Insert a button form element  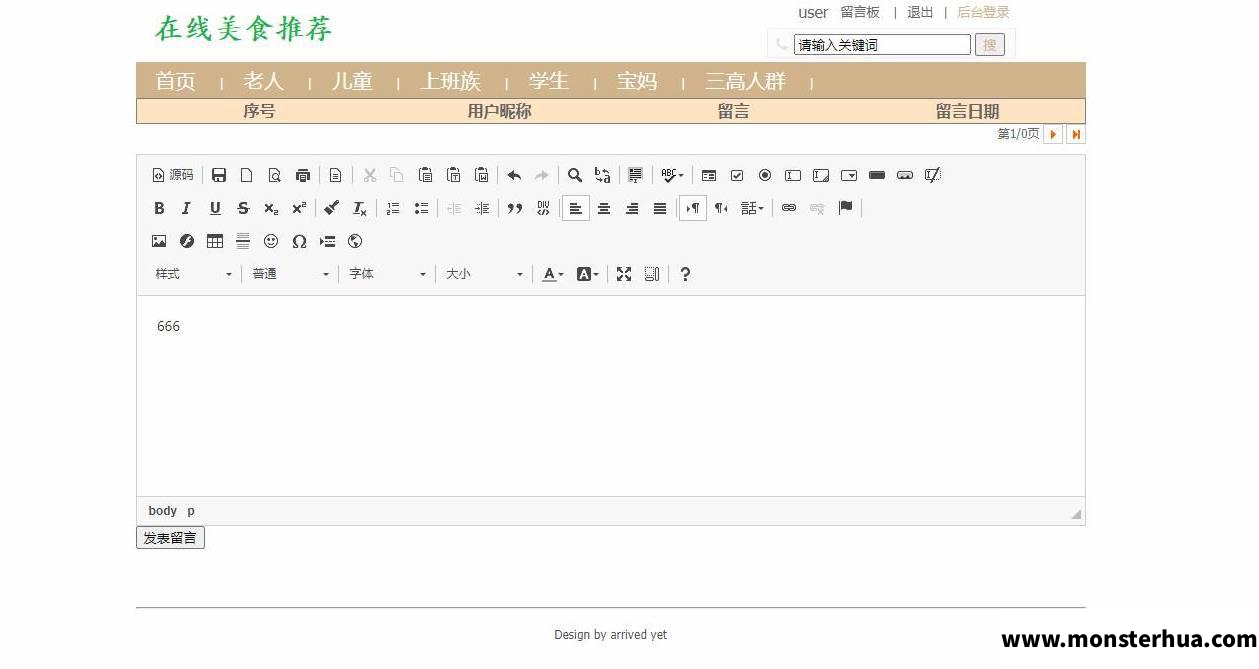tap(877, 175)
